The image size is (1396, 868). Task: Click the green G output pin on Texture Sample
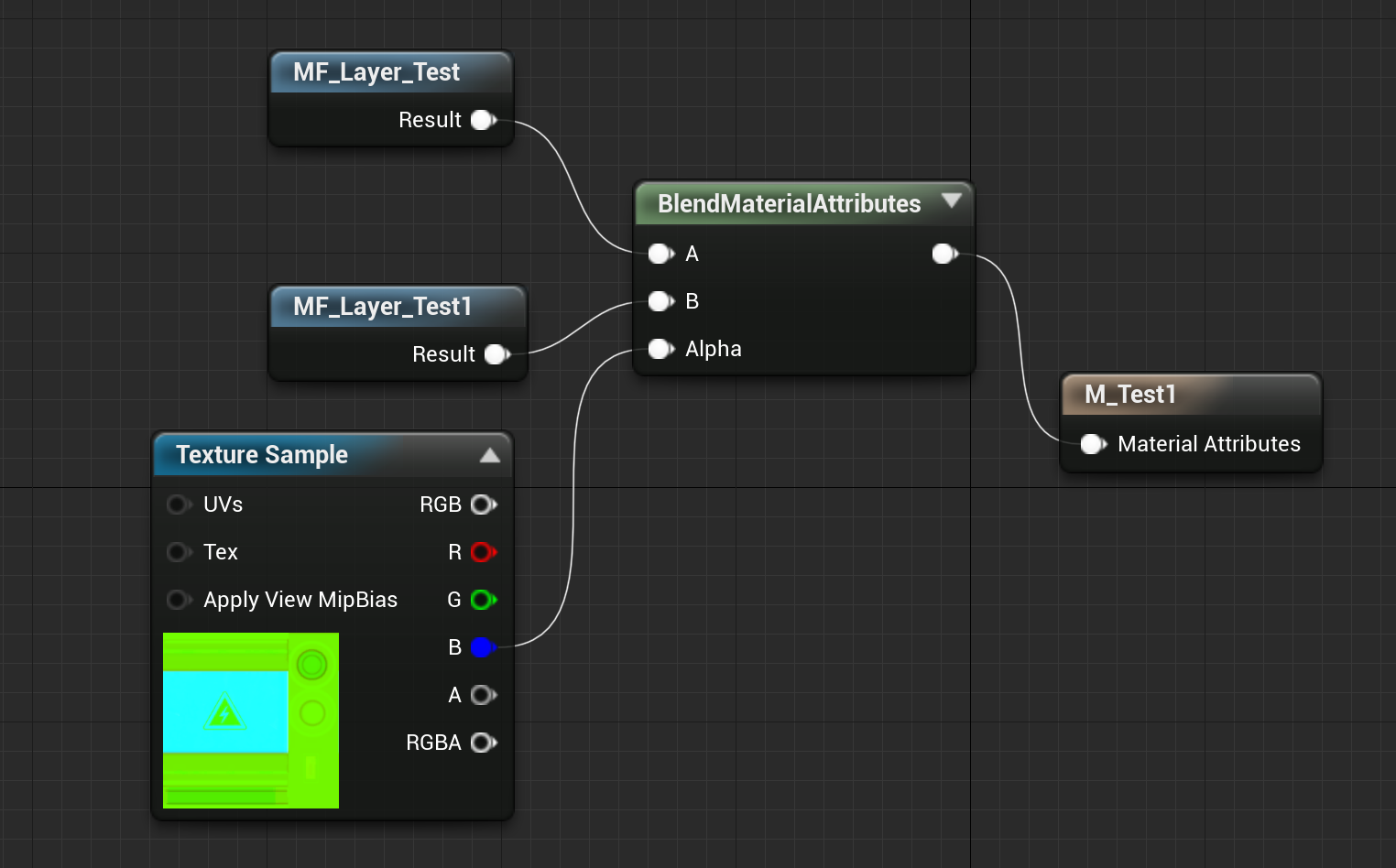pyautogui.click(x=483, y=600)
